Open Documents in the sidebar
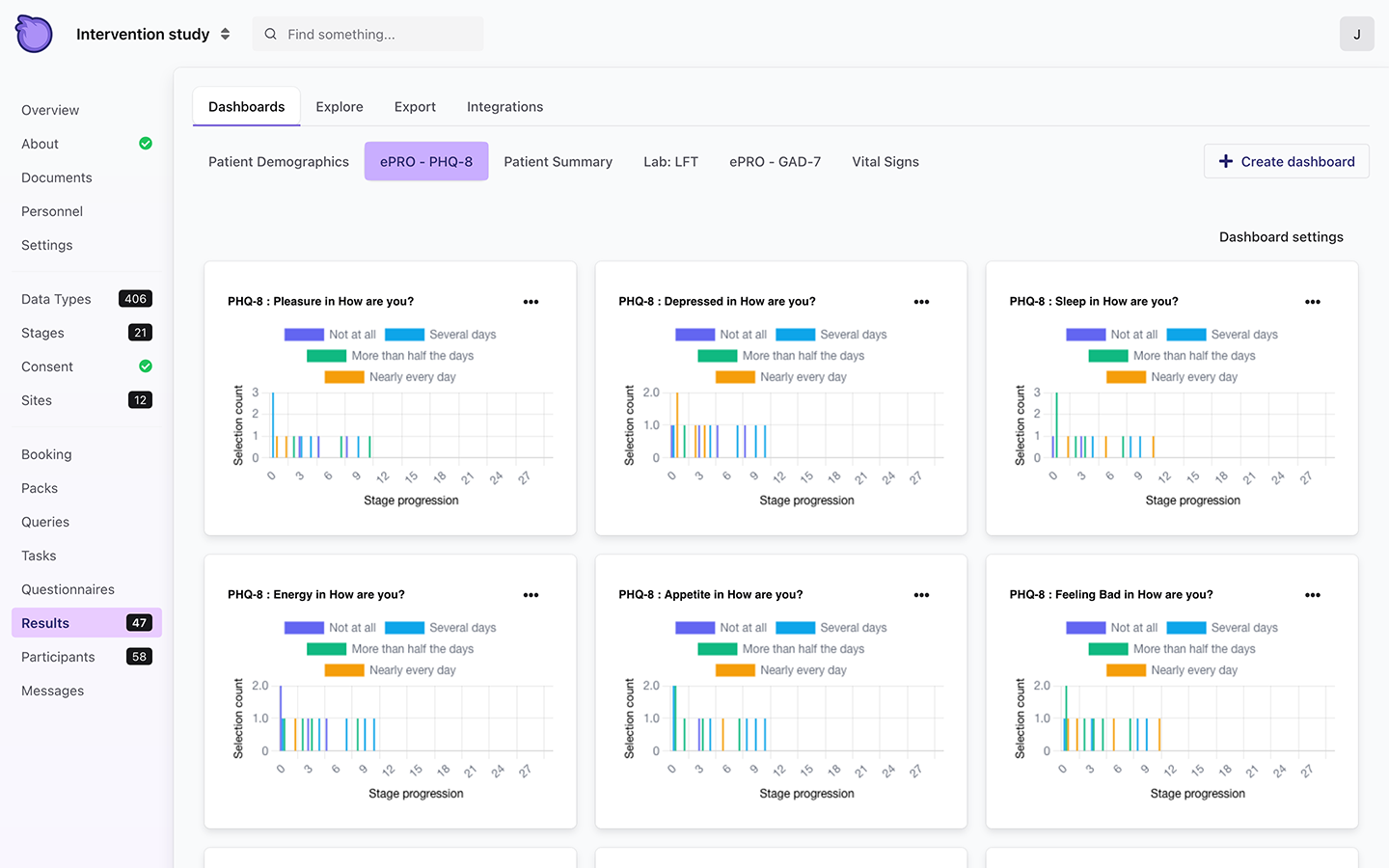The width and height of the screenshot is (1389, 868). pyautogui.click(x=57, y=177)
